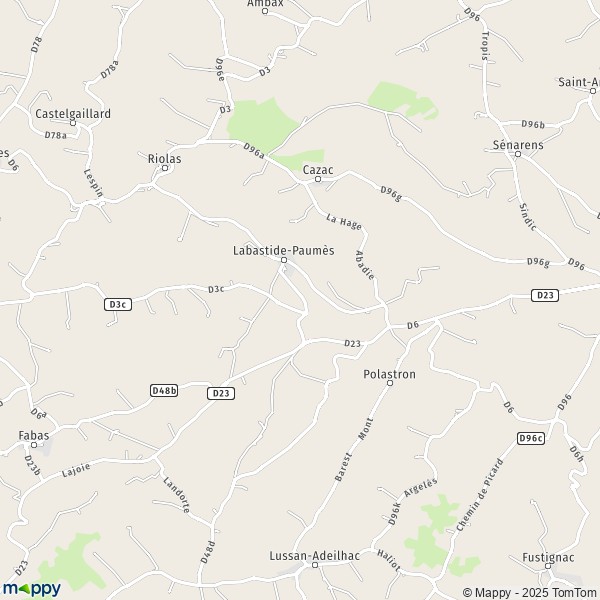600x600 pixels.
Task: Click the Sénarens town marker
Action: coord(518,154)
